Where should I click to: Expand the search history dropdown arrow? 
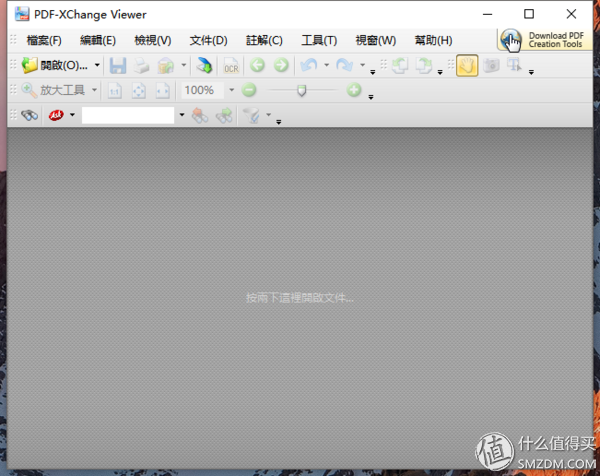(182, 115)
